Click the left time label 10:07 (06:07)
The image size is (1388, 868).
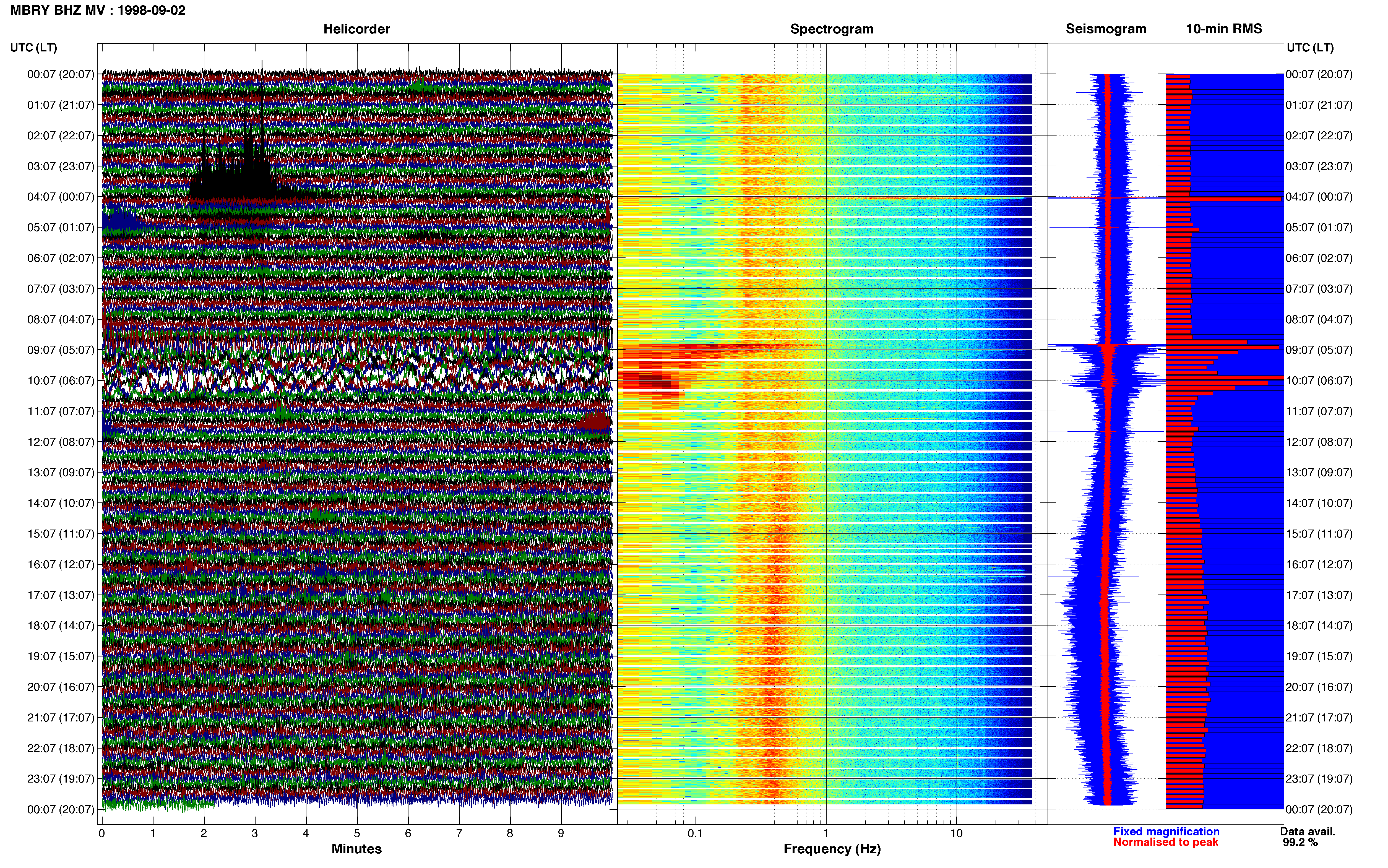[x=60, y=380]
